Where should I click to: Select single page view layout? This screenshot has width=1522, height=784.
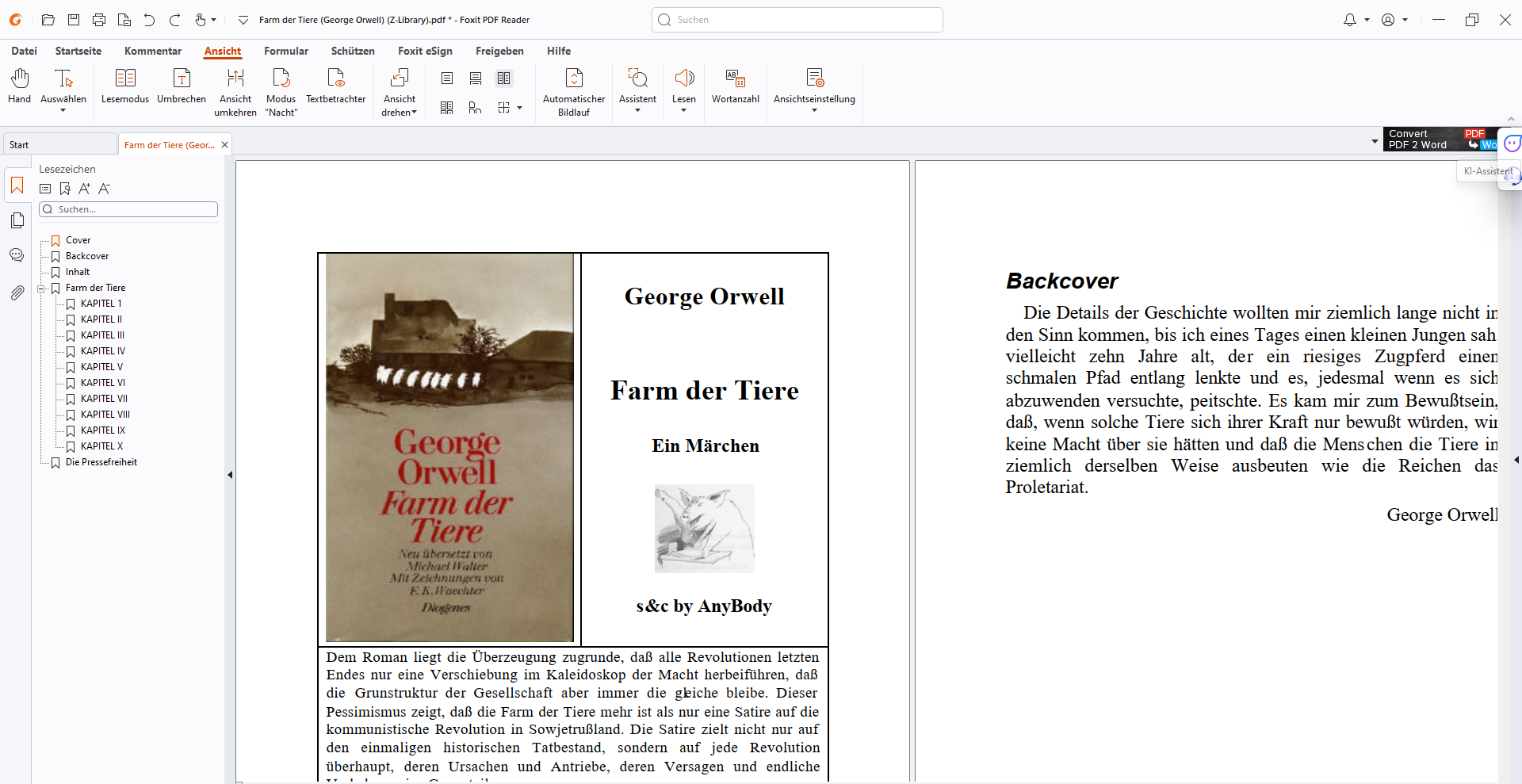point(447,78)
